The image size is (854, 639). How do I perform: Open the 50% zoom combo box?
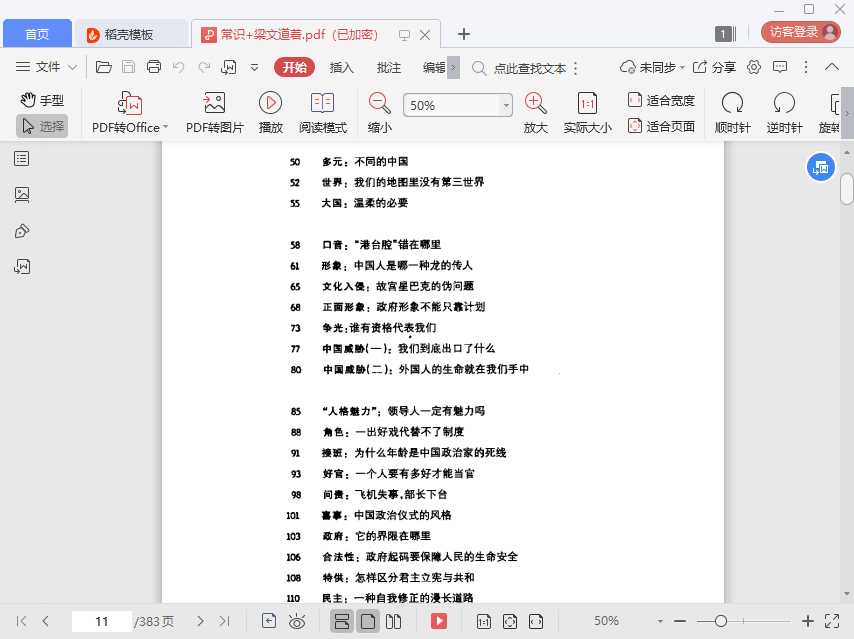click(x=458, y=105)
